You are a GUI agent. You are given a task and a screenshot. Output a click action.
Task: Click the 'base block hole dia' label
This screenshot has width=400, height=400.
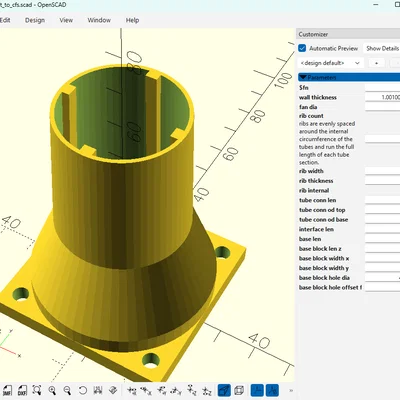pyautogui.click(x=324, y=278)
